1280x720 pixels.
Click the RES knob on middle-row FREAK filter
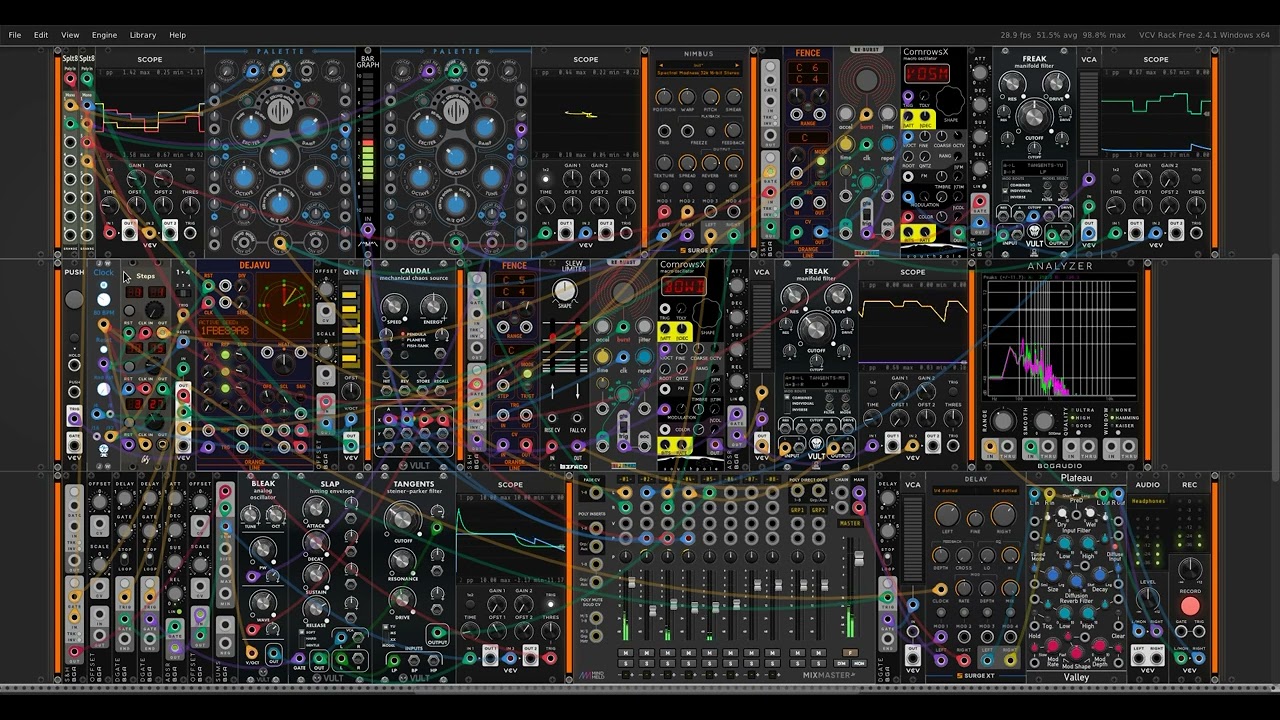793,297
